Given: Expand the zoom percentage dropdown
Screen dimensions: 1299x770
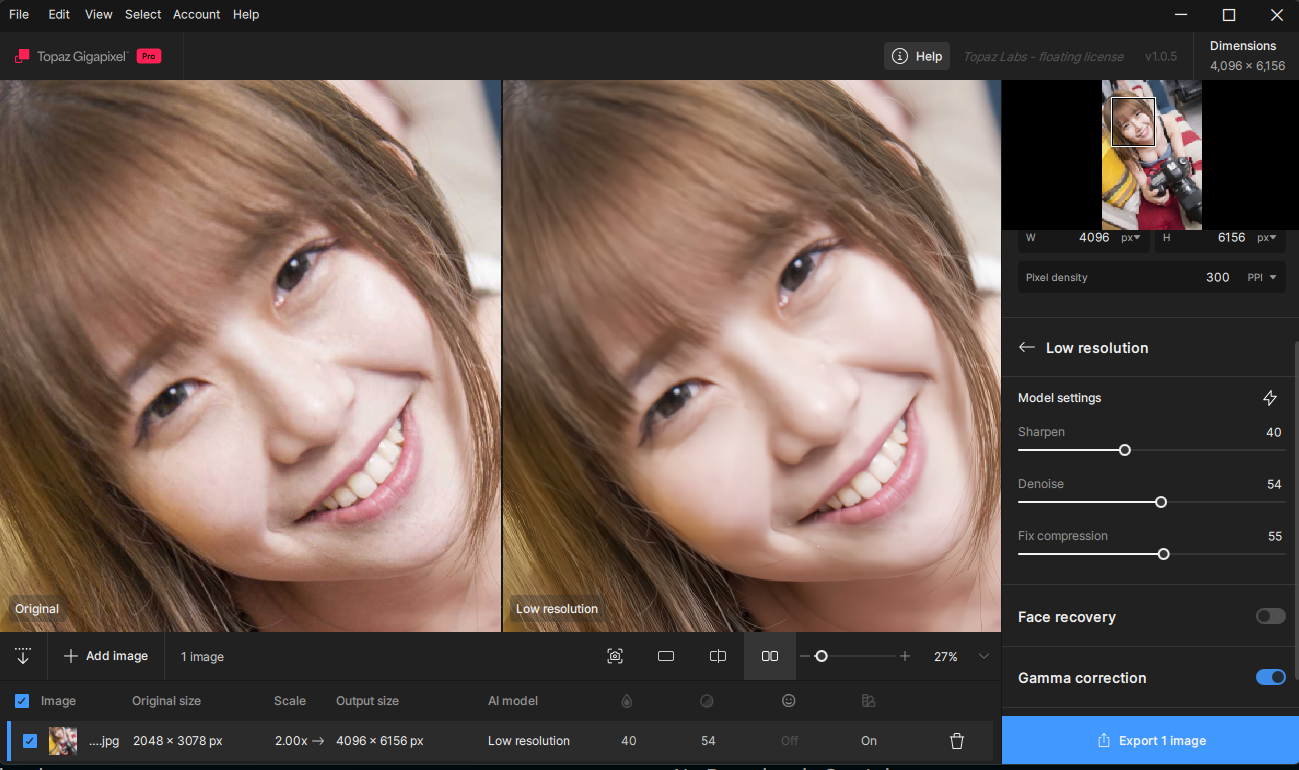Looking at the screenshot, I should 984,656.
